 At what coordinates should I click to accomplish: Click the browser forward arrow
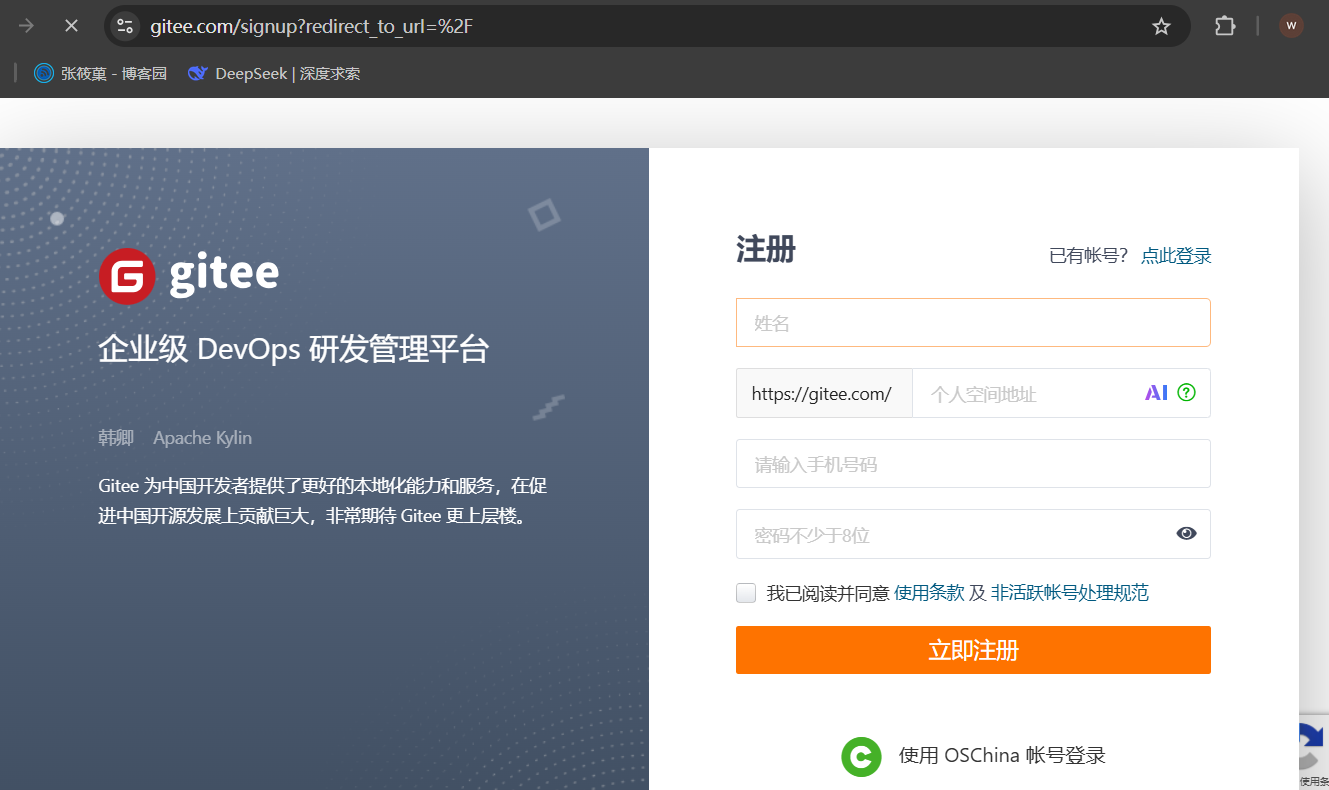point(26,26)
